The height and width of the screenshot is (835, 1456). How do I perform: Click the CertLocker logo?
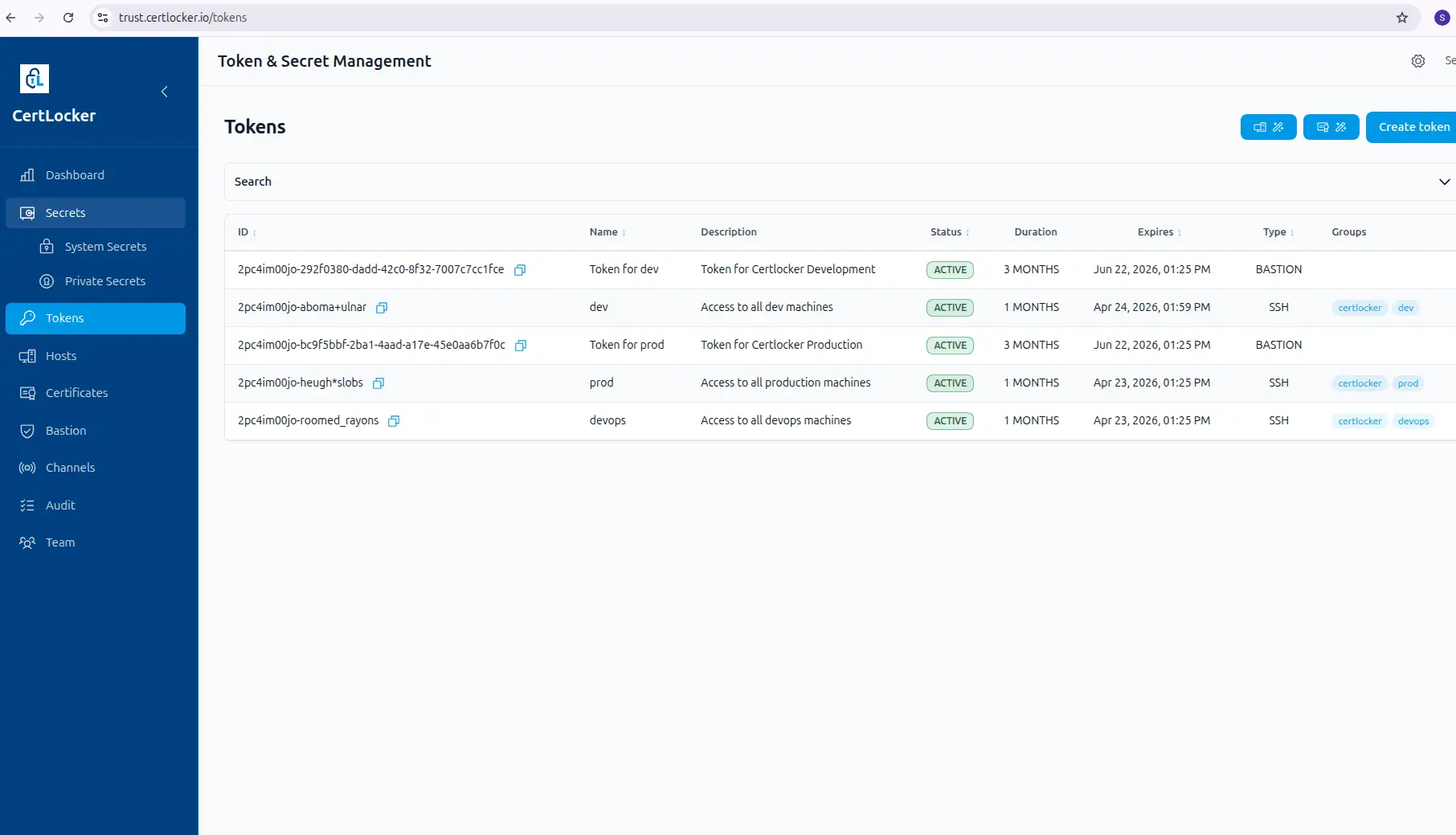(x=35, y=79)
